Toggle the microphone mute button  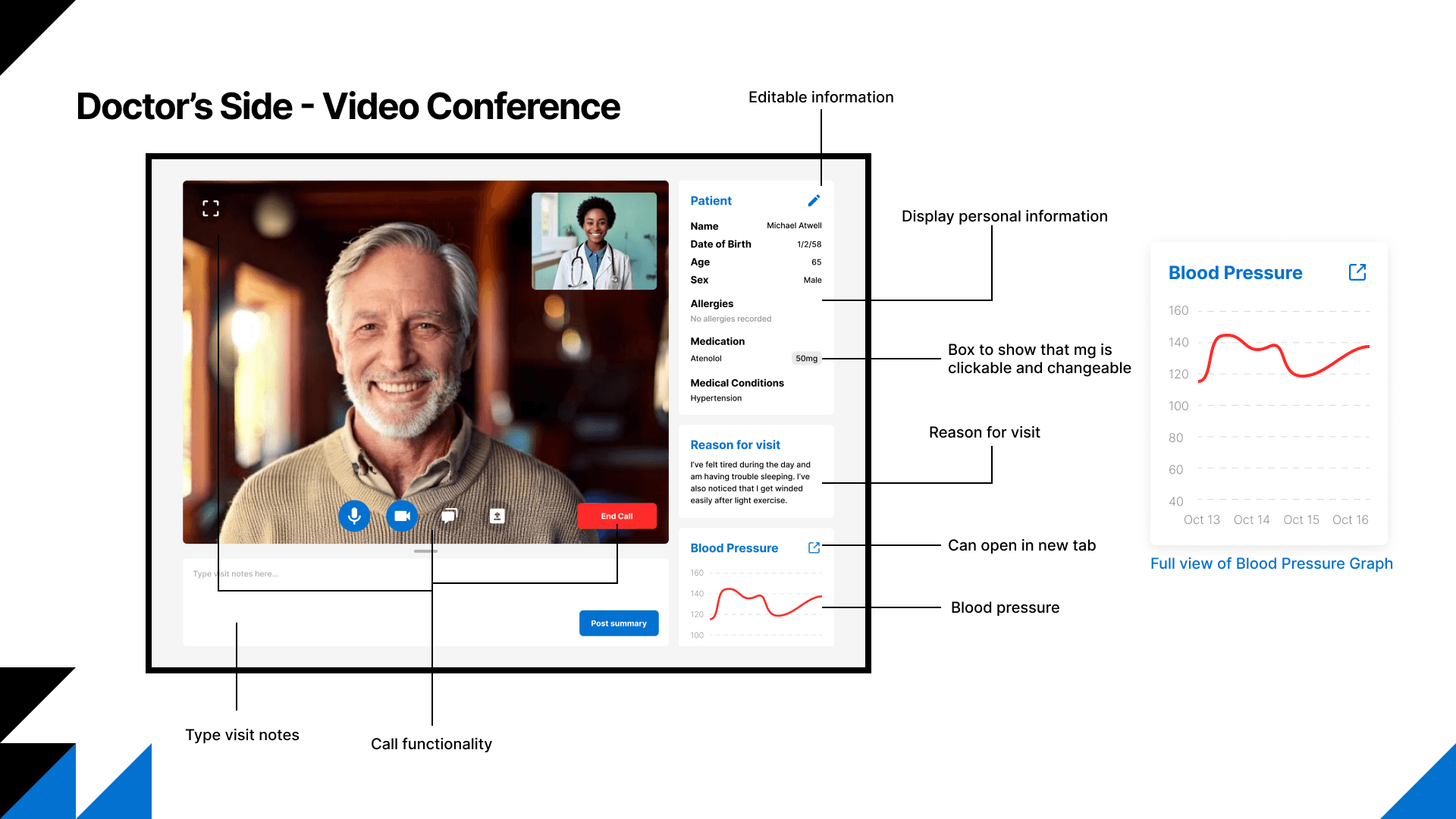pyautogui.click(x=354, y=516)
